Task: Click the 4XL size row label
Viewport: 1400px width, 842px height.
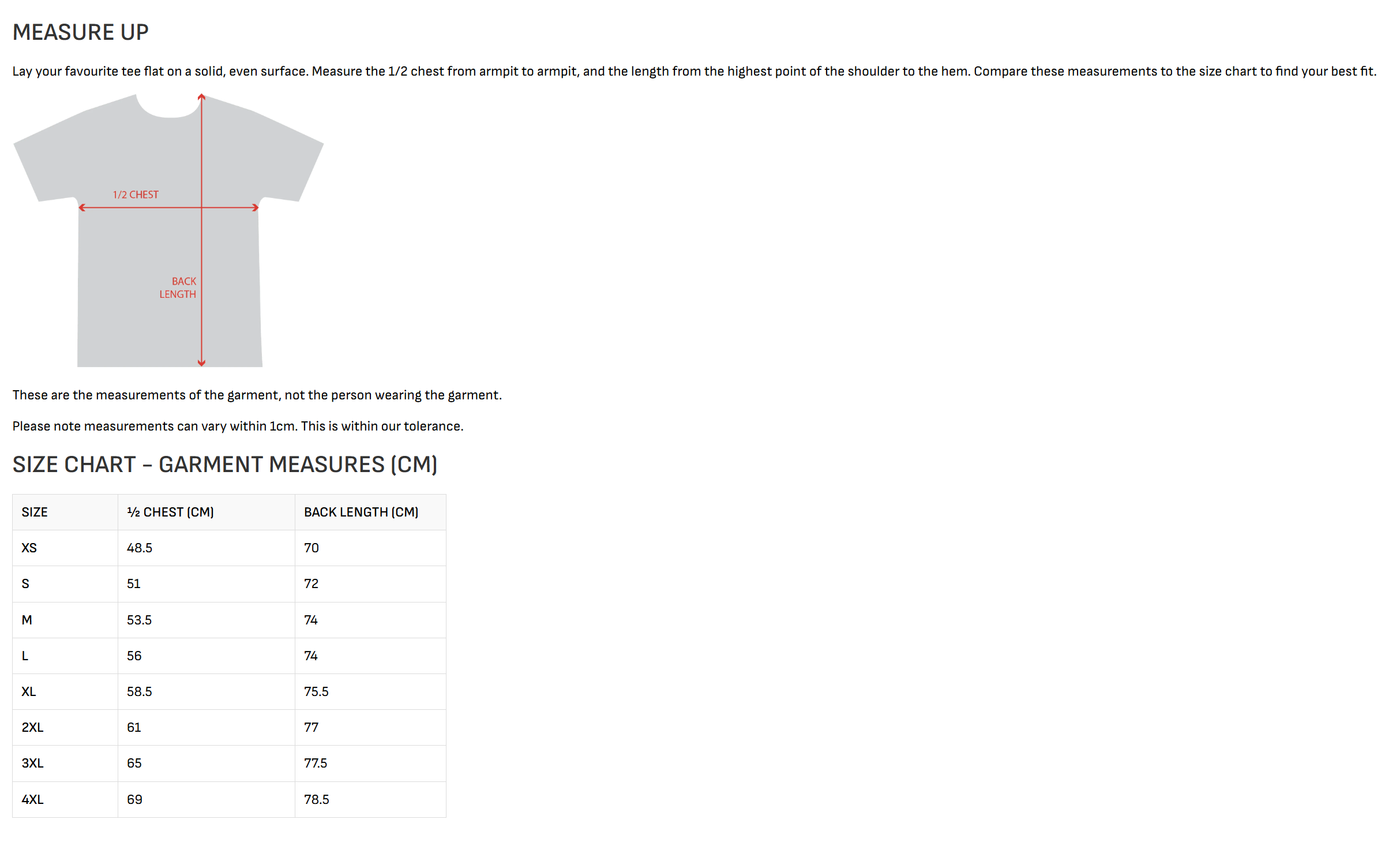Action: pos(32,800)
